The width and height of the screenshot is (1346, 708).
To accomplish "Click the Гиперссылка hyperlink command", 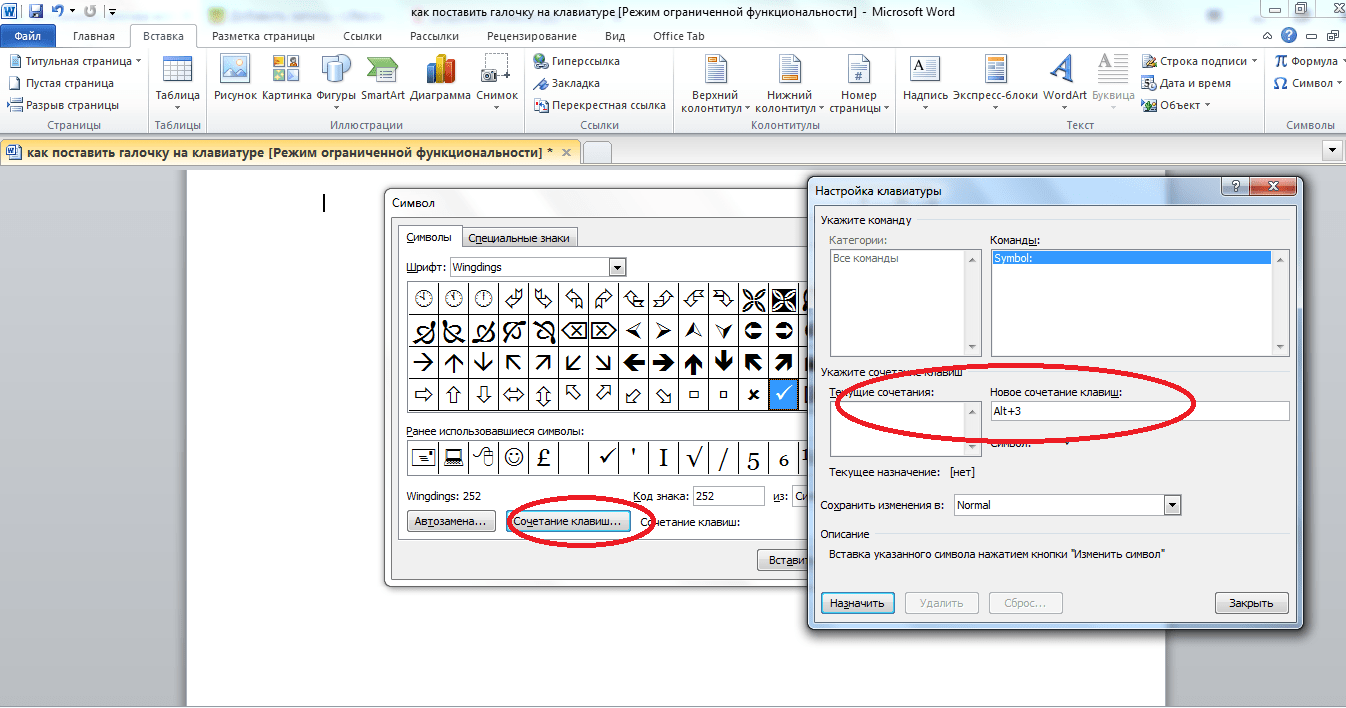I will pyautogui.click(x=576, y=61).
